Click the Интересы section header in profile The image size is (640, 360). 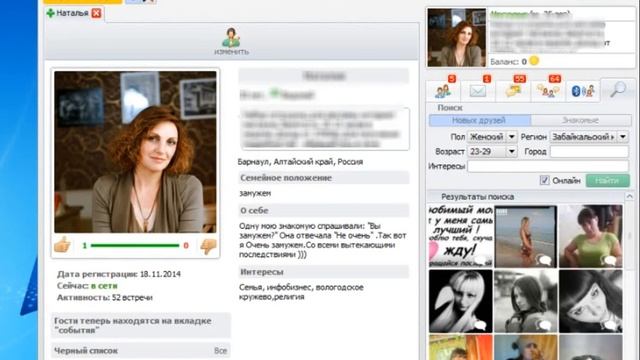(323, 271)
